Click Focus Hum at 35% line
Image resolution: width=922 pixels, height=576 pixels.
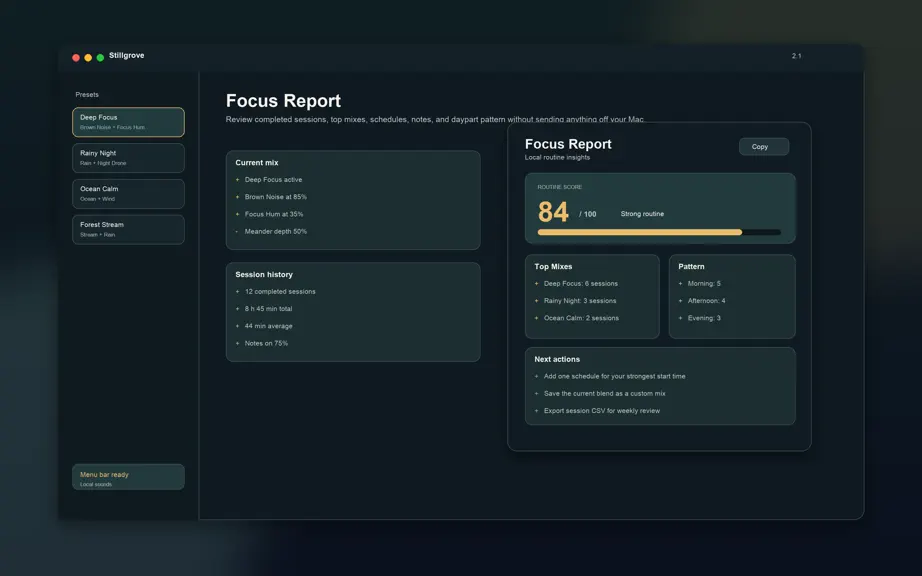(x=274, y=215)
